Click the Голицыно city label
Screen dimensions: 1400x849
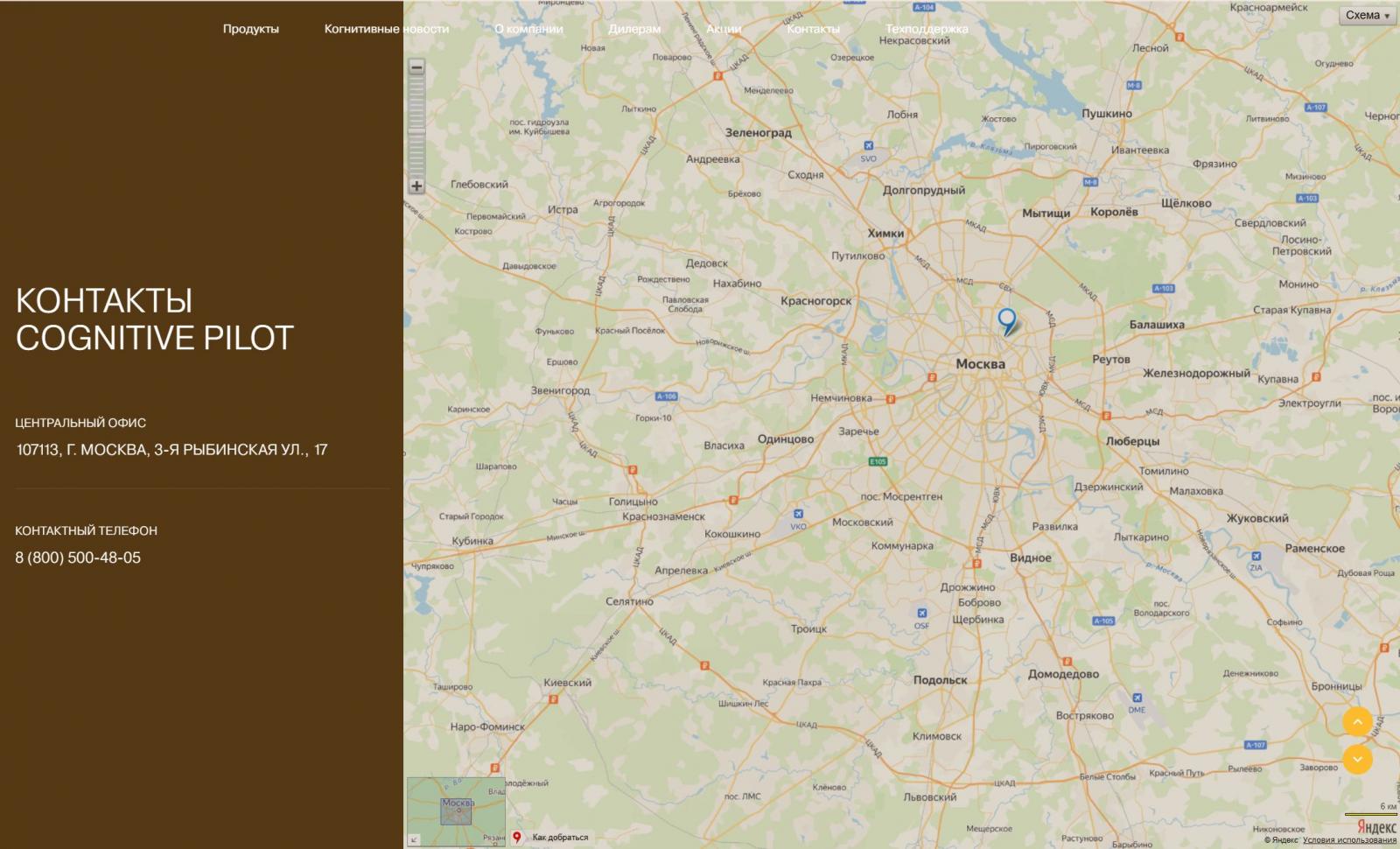pyautogui.click(x=633, y=502)
